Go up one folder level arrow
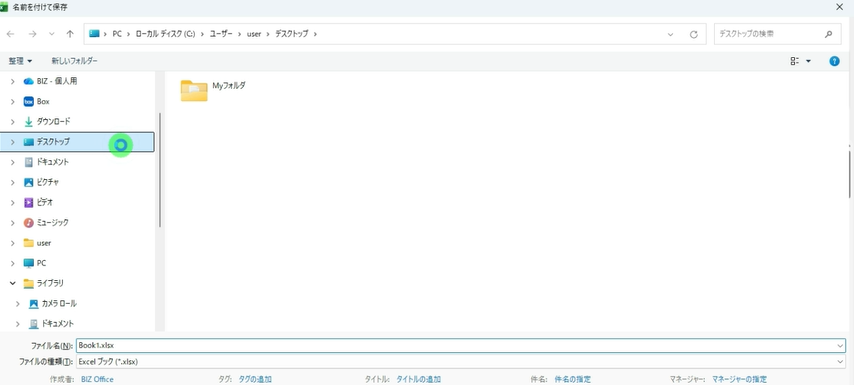The width and height of the screenshot is (854, 385). [70, 34]
